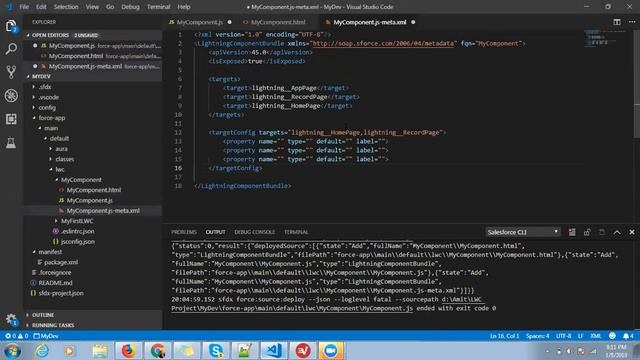Open the Manage gear at activity bar bottom
The height and width of the screenshot is (360, 640).
(x=11, y=319)
